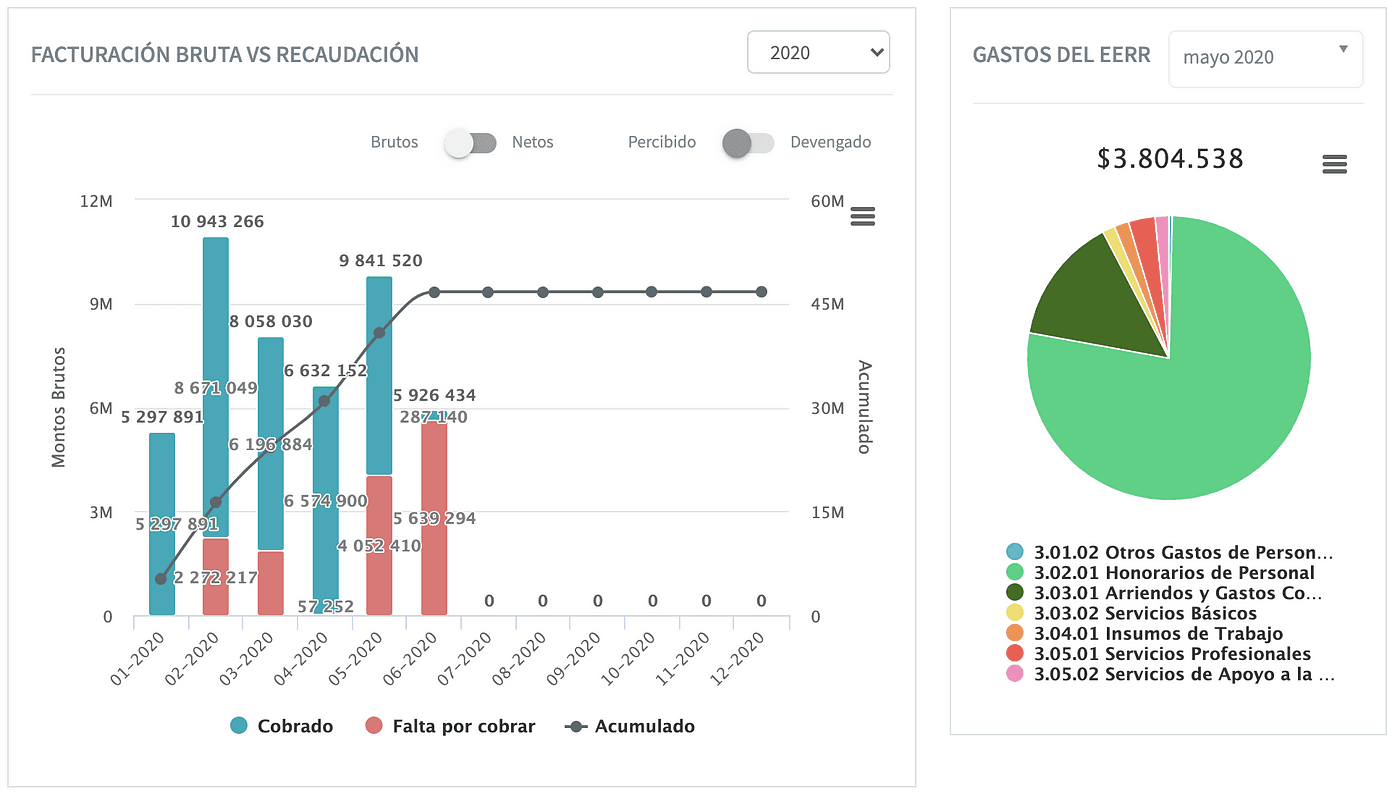1400x796 pixels.
Task: Toggle 3.05.02 Servicios de Apoyo legend entry
Action: tap(1170, 674)
